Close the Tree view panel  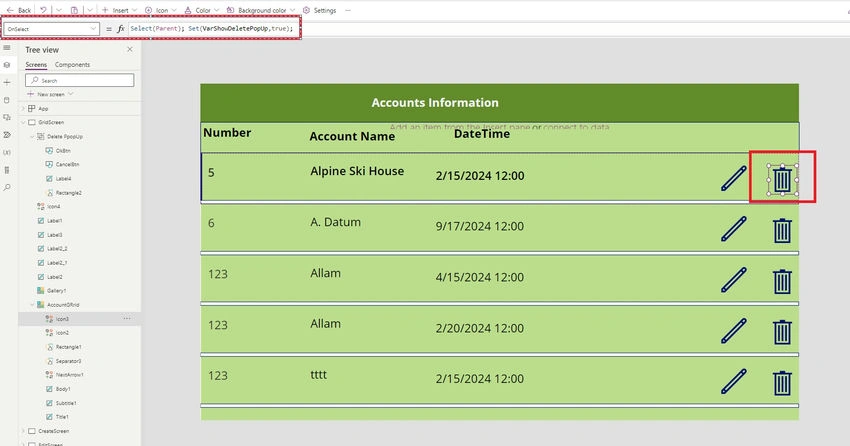click(x=130, y=49)
